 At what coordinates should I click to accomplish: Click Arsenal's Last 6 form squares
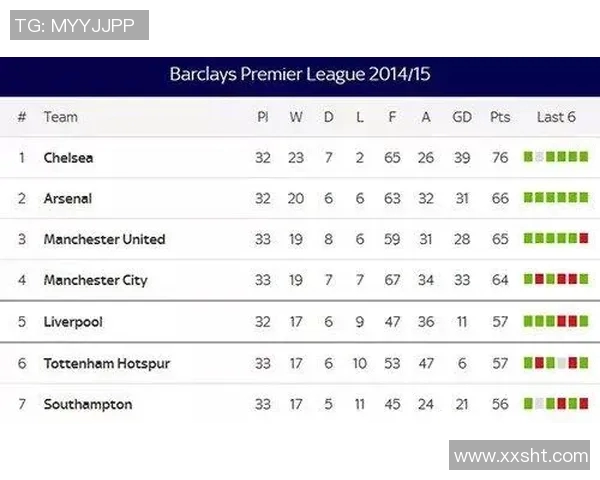point(556,198)
